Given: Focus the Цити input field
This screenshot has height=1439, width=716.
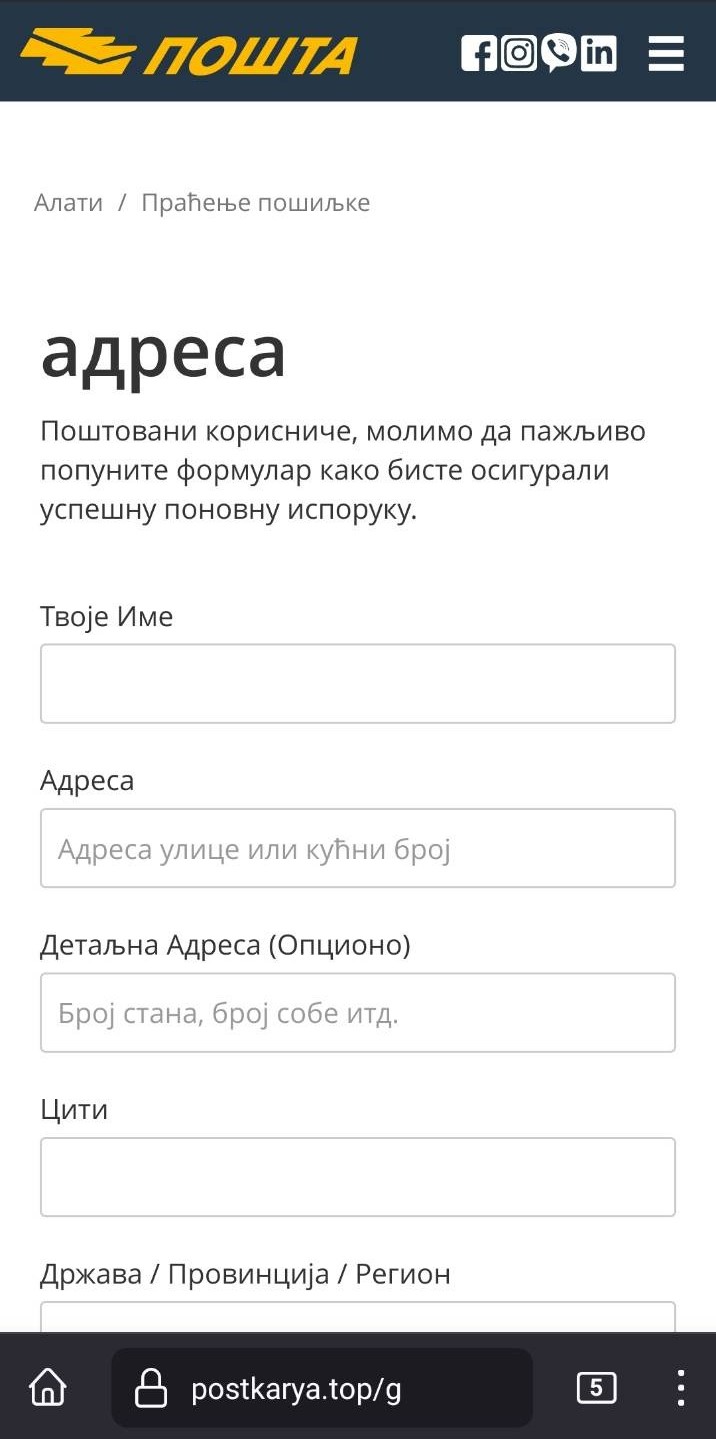Looking at the screenshot, I should click(358, 1177).
